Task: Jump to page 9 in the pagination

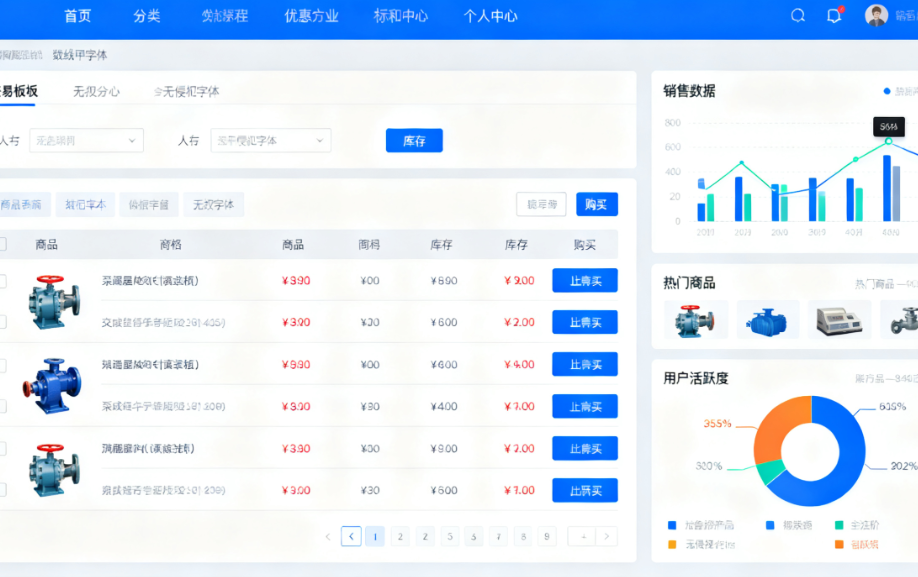Action: [x=547, y=536]
